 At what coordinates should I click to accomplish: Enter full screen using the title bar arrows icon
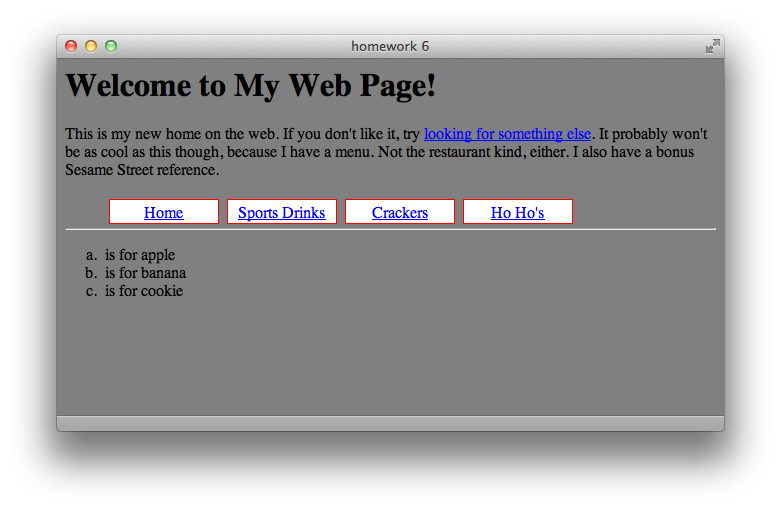point(712,46)
